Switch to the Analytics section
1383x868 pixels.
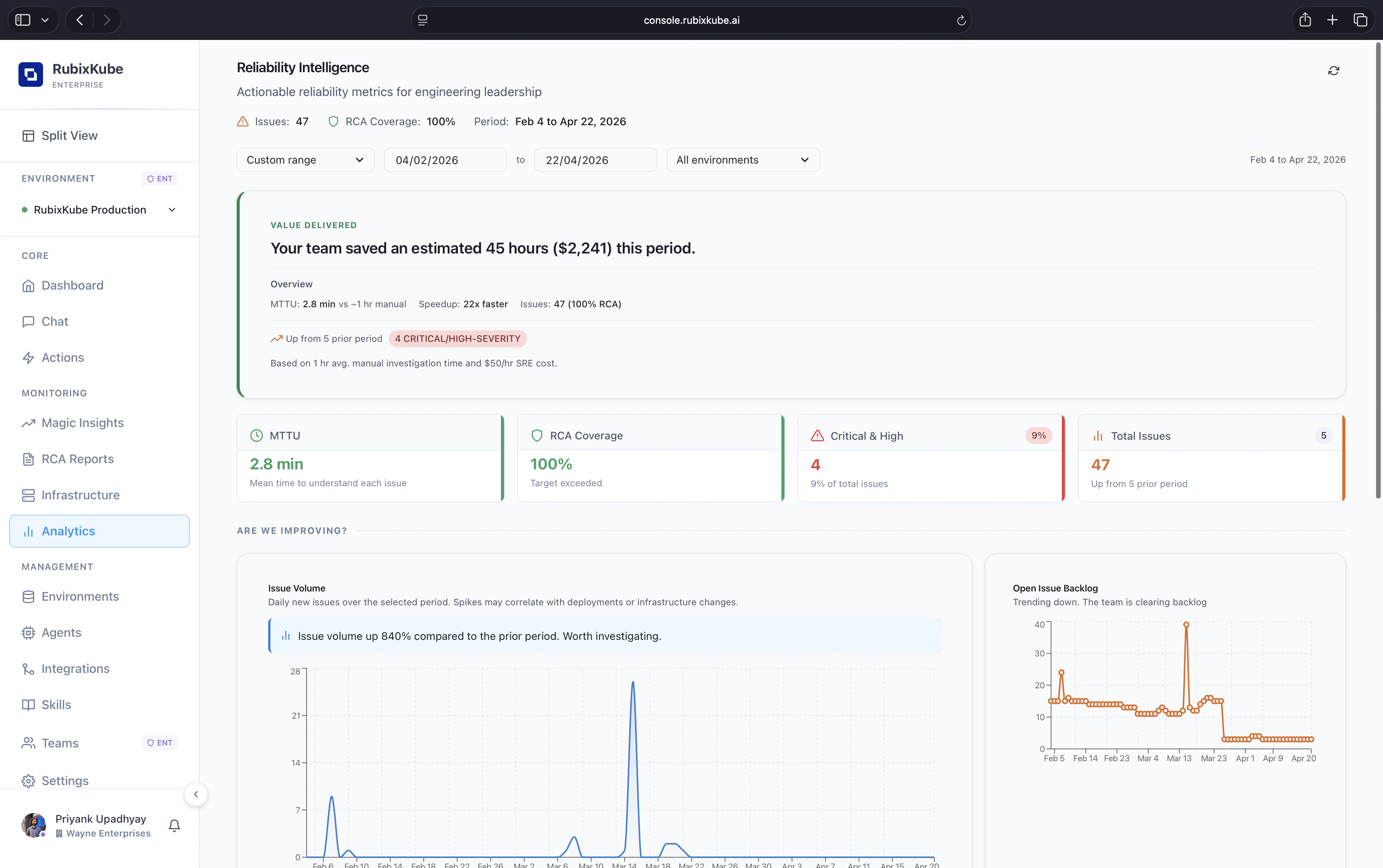coord(68,530)
